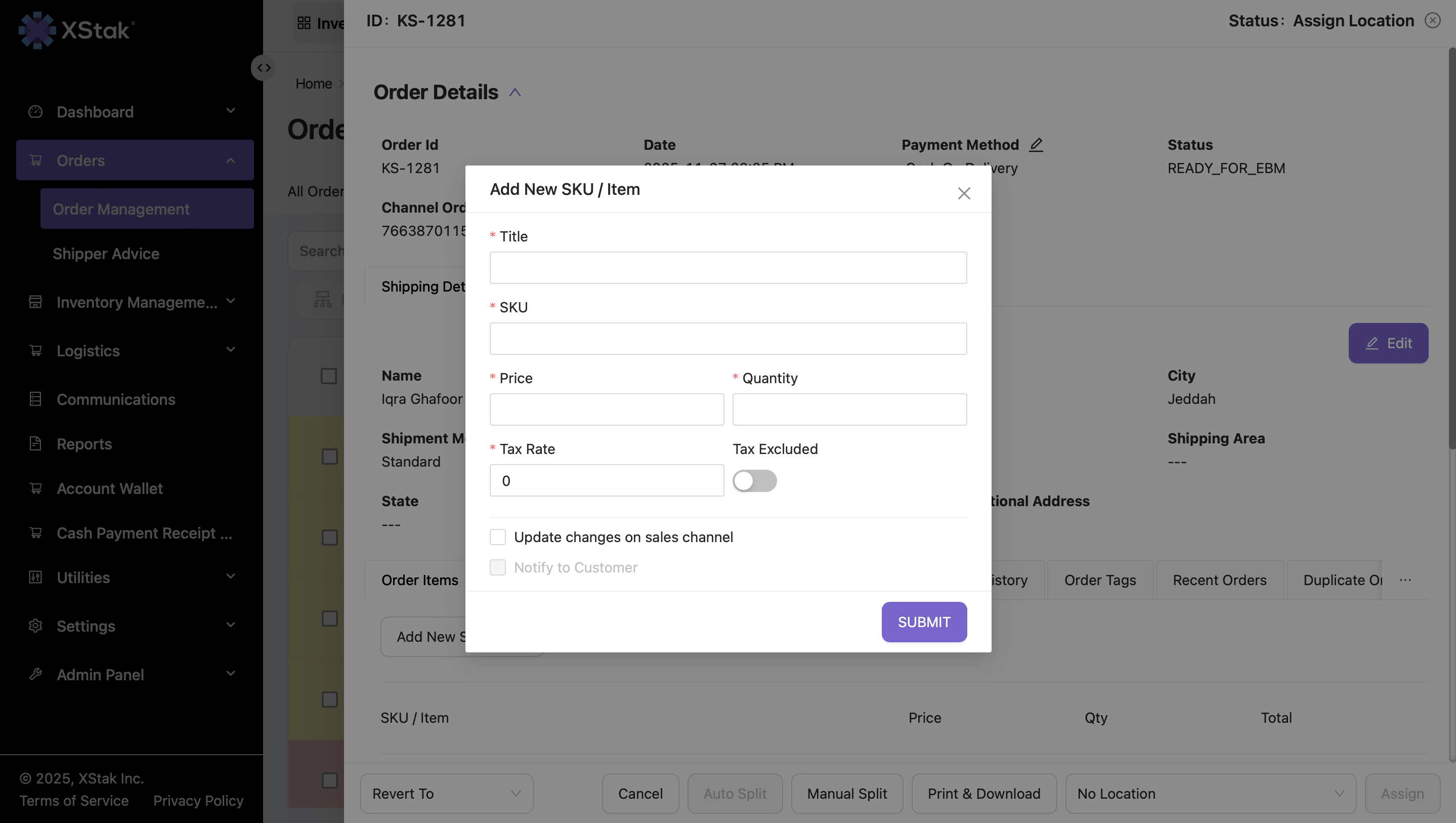Check Update changes on sales channel

(497, 537)
